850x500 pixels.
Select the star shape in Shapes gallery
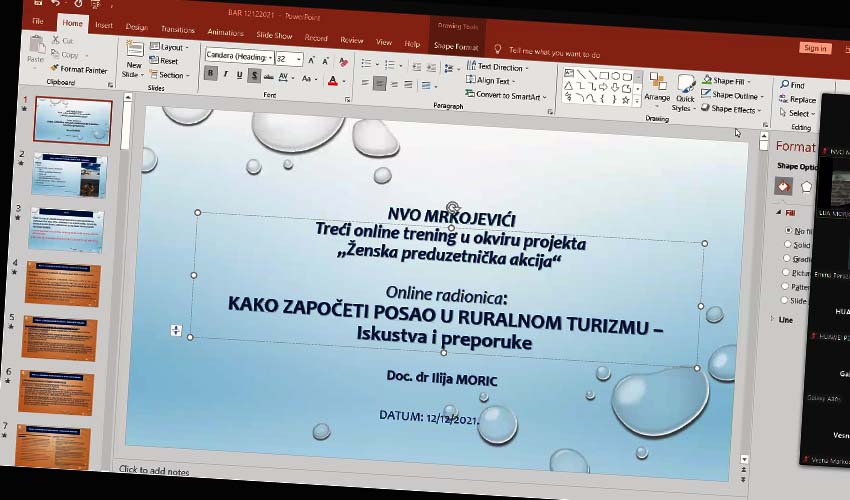point(626,100)
